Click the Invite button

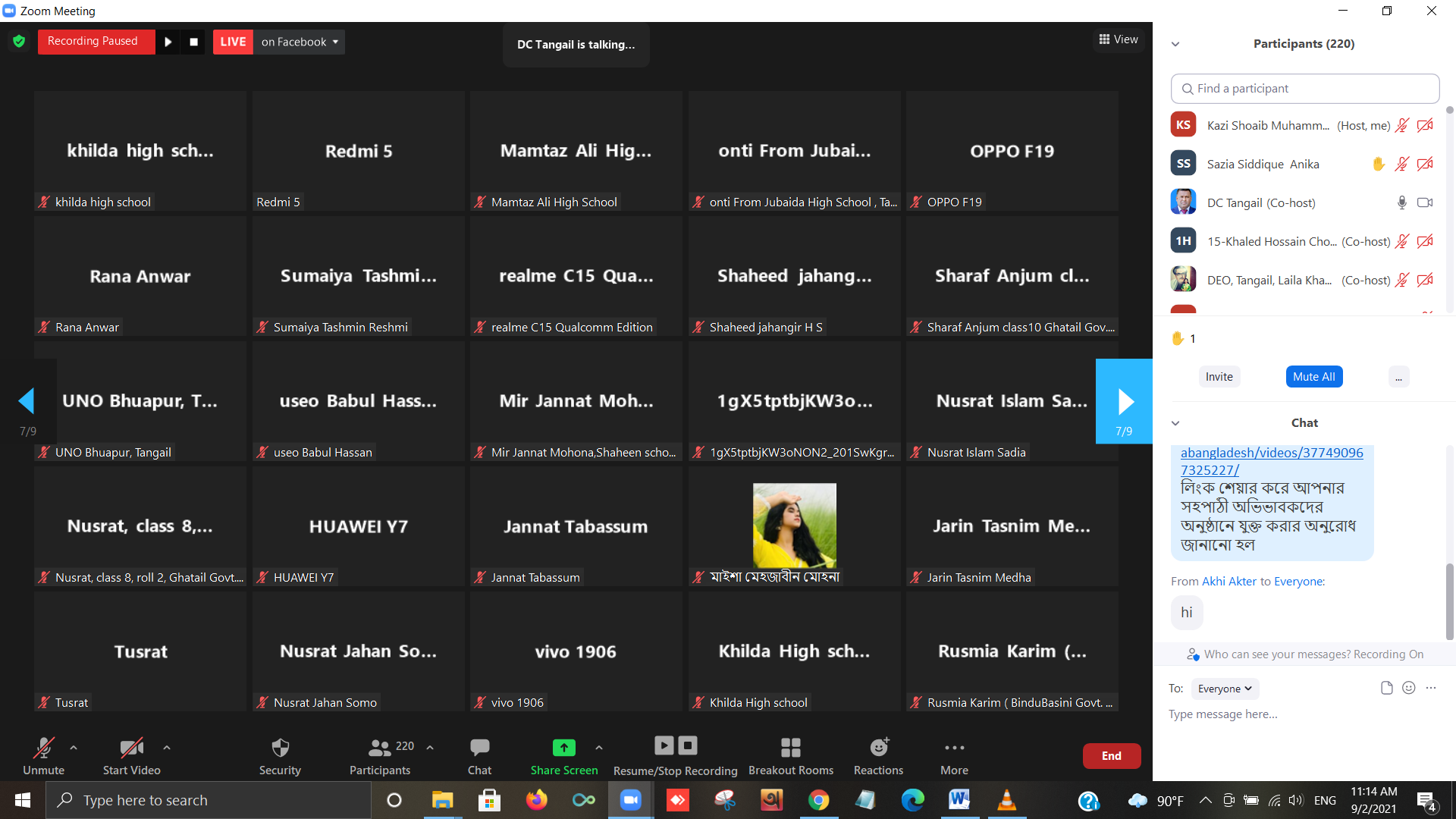point(1219,377)
